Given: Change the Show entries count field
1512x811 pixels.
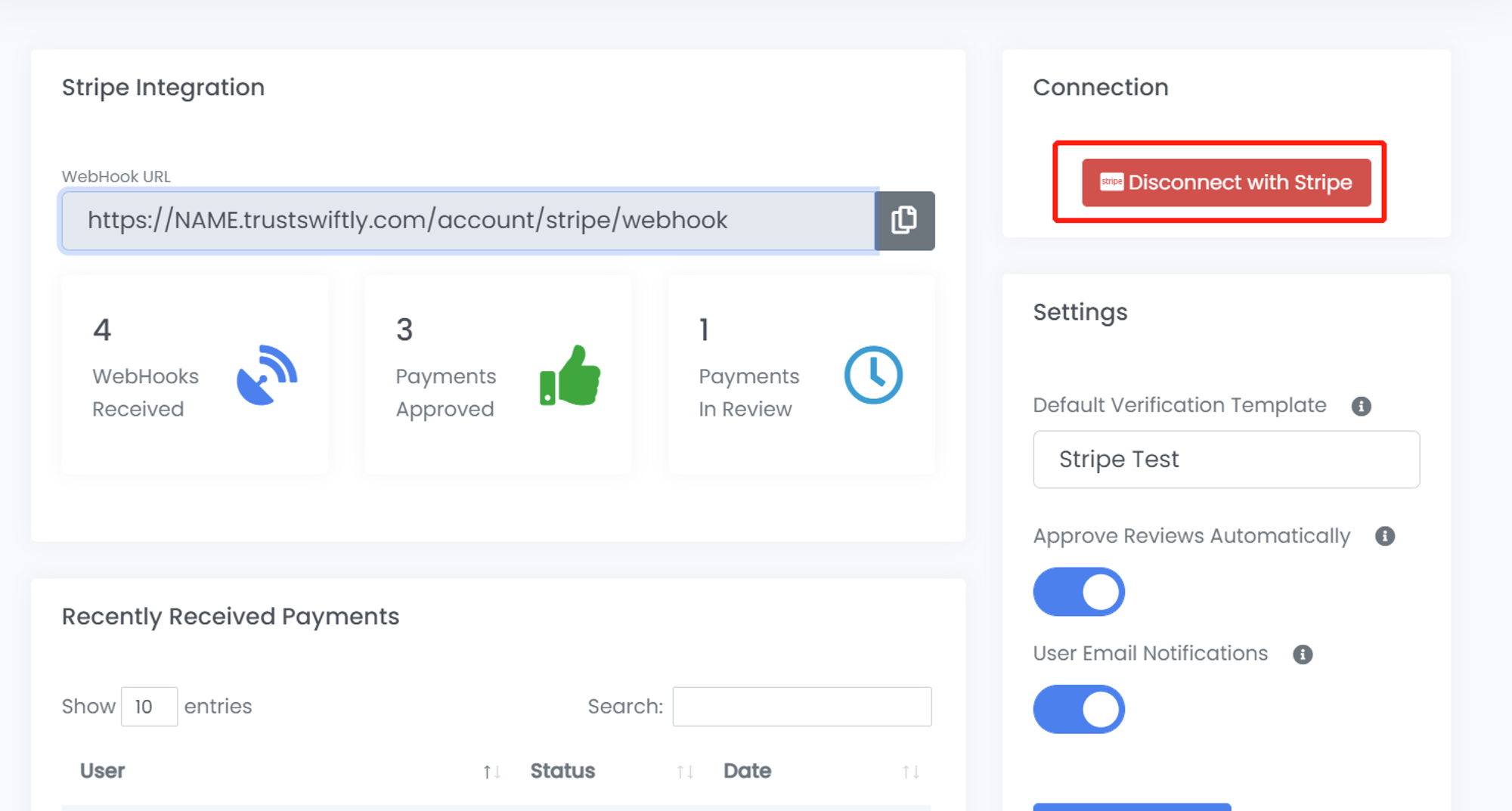Looking at the screenshot, I should pyautogui.click(x=149, y=707).
